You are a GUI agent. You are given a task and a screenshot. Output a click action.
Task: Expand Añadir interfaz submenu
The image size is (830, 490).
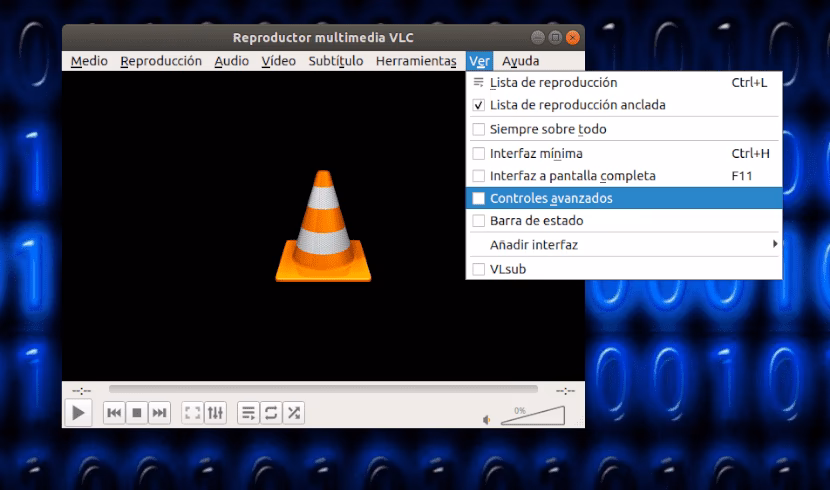(624, 244)
